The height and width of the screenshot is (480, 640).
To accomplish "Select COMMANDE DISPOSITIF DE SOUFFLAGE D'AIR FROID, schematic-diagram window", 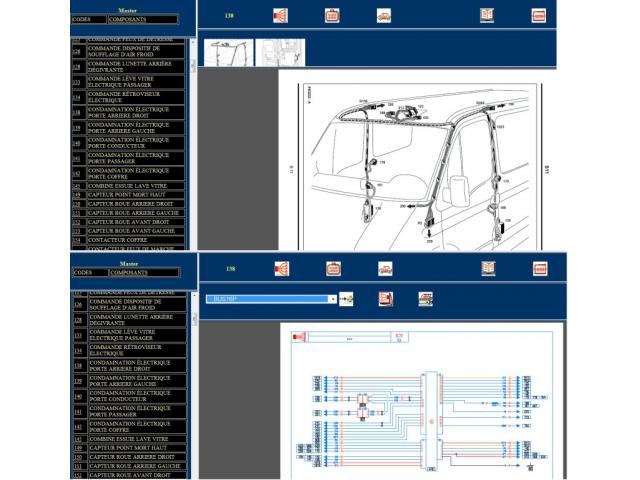I will point(137,304).
